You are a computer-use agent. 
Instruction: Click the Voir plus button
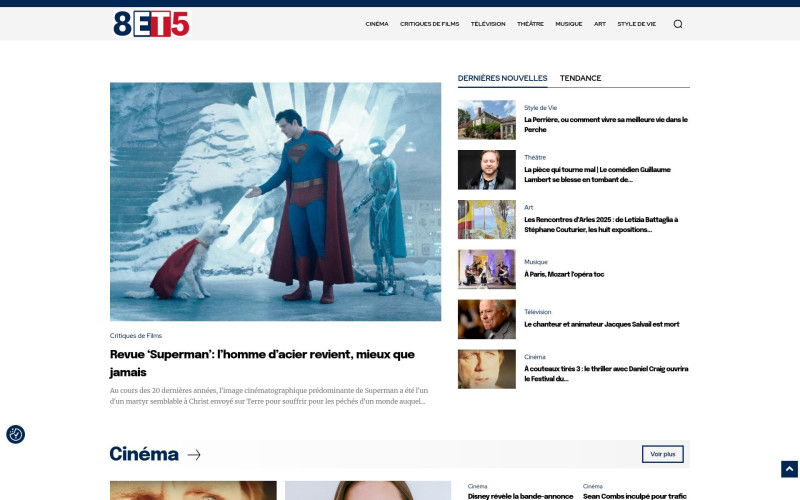[662, 454]
